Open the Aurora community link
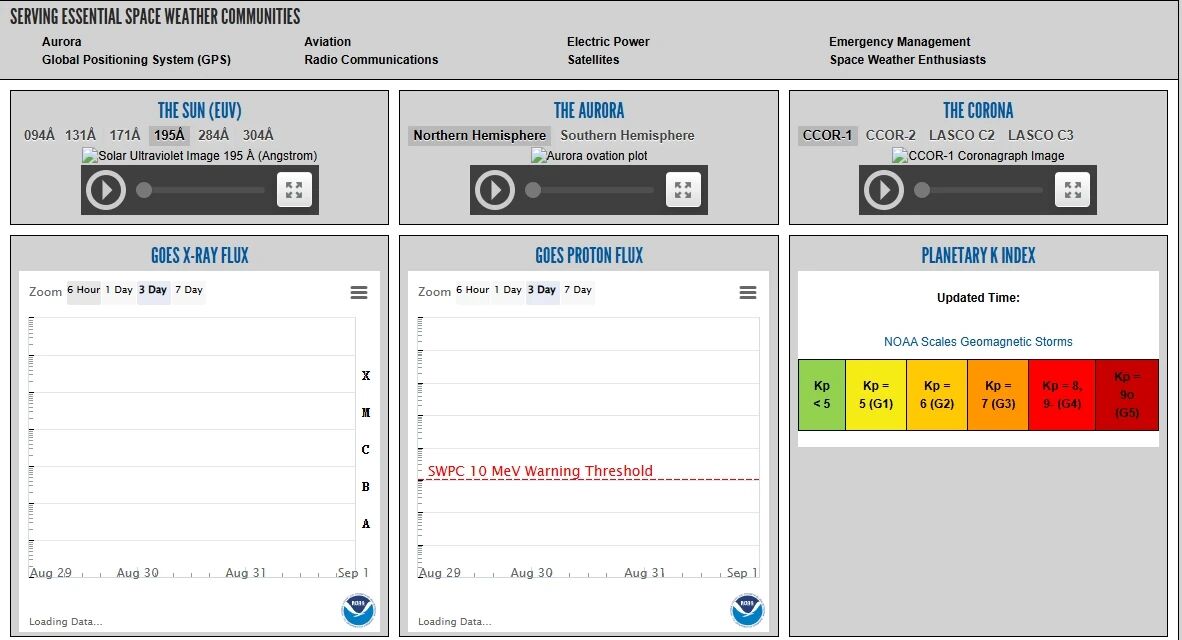The image size is (1182, 640). coord(62,41)
